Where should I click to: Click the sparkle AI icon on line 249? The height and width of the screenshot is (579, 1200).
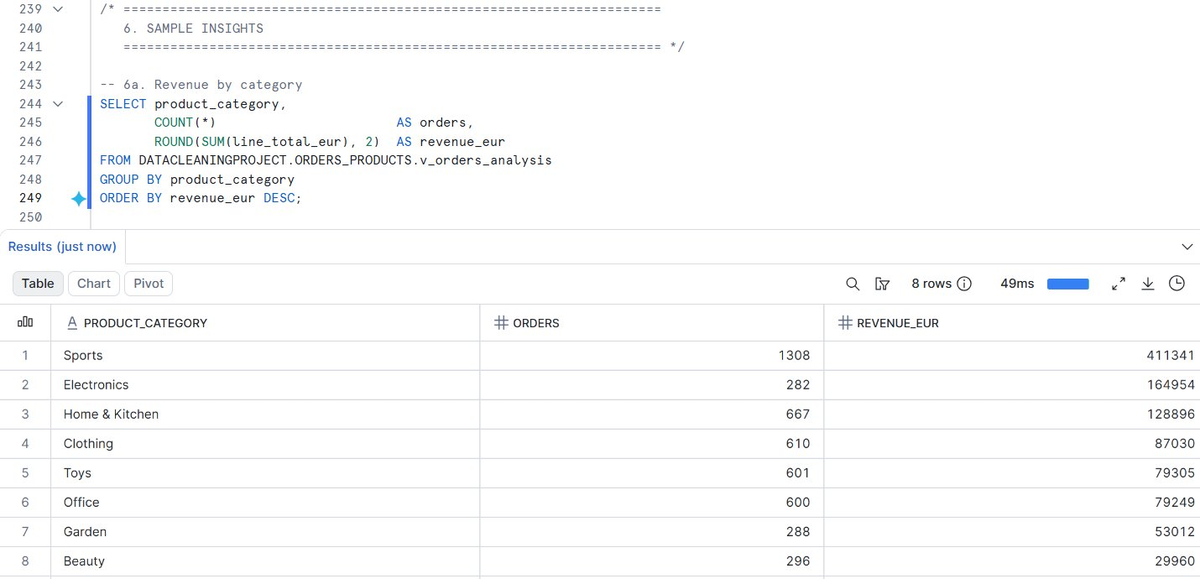[78, 199]
